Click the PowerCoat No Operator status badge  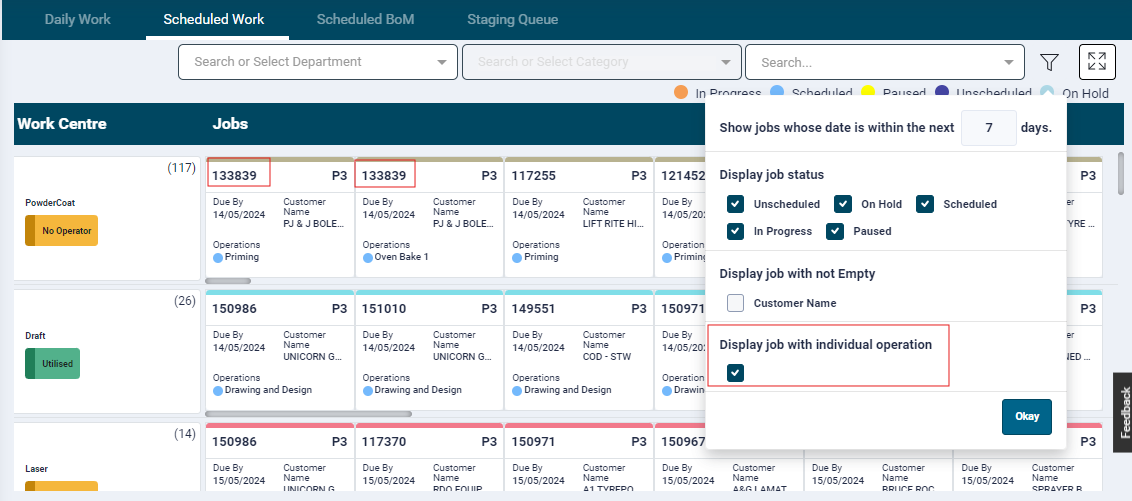click(62, 230)
